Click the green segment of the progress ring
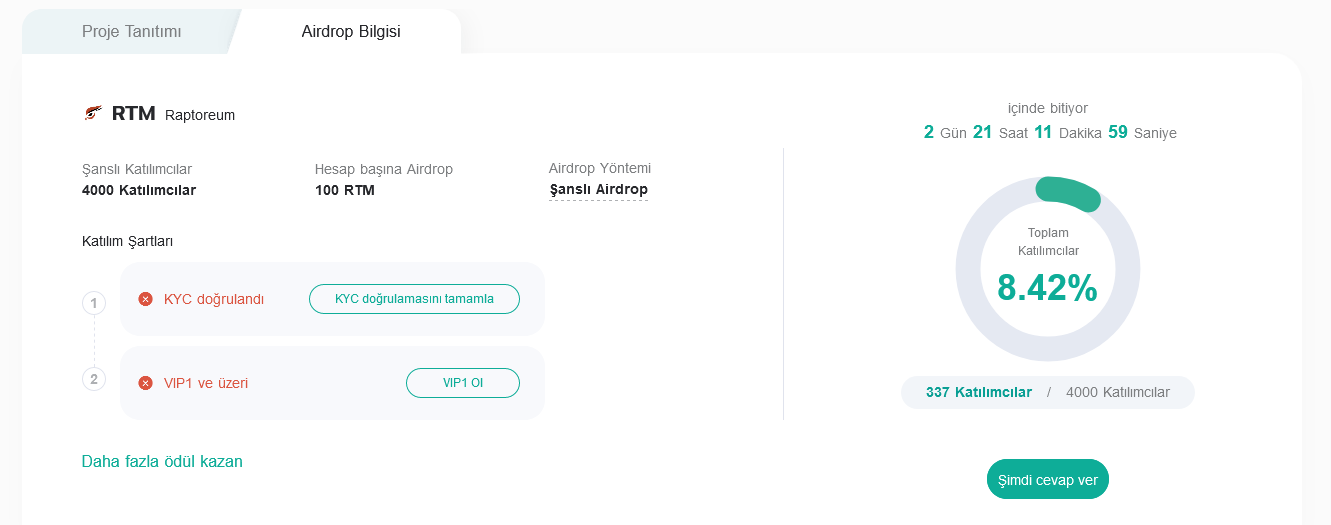The image size is (1331, 525). [x=1070, y=194]
